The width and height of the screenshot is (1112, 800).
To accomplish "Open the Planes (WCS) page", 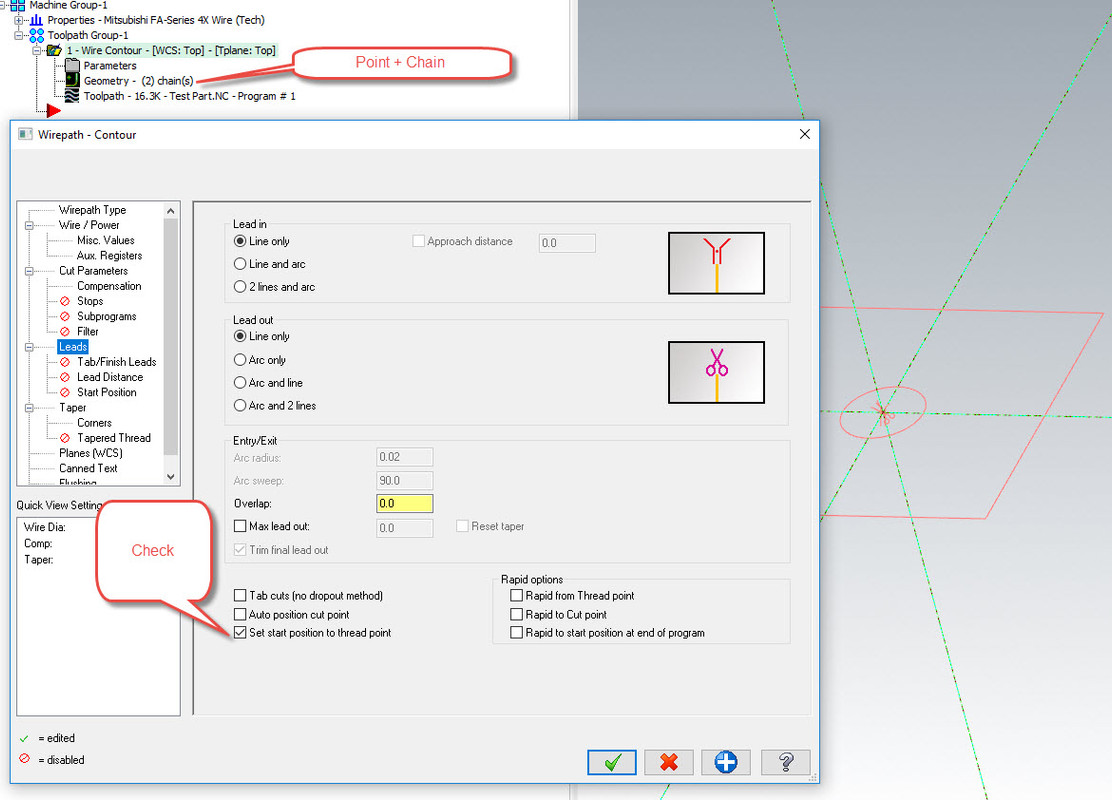I will coord(91,453).
